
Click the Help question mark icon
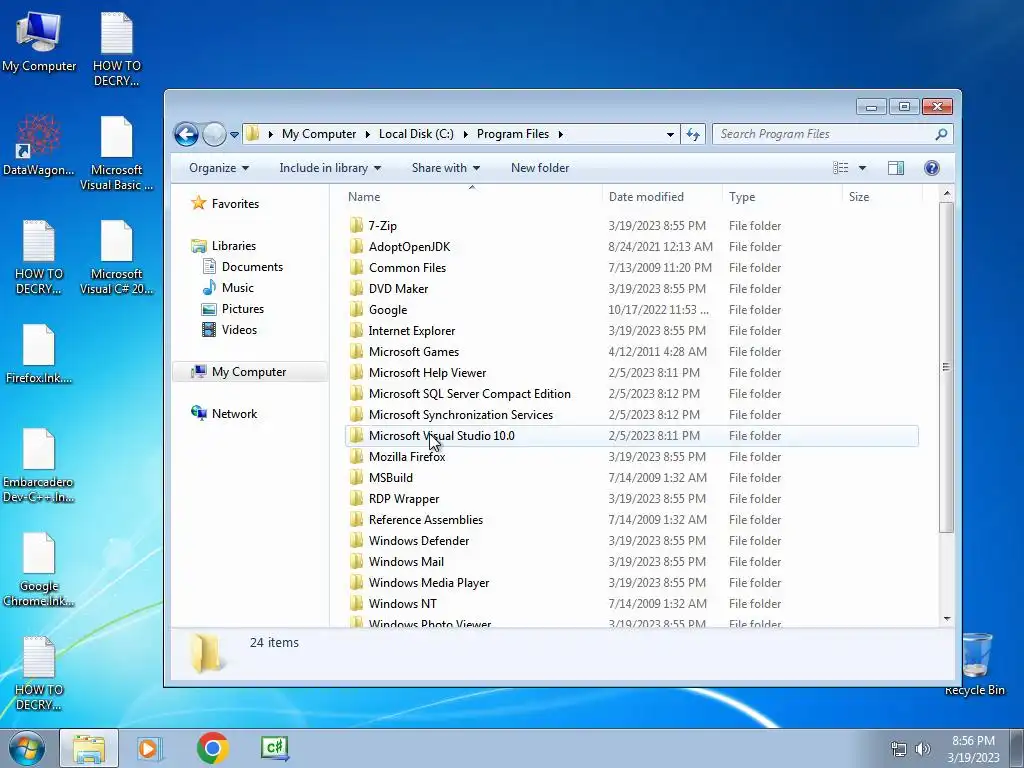click(932, 168)
